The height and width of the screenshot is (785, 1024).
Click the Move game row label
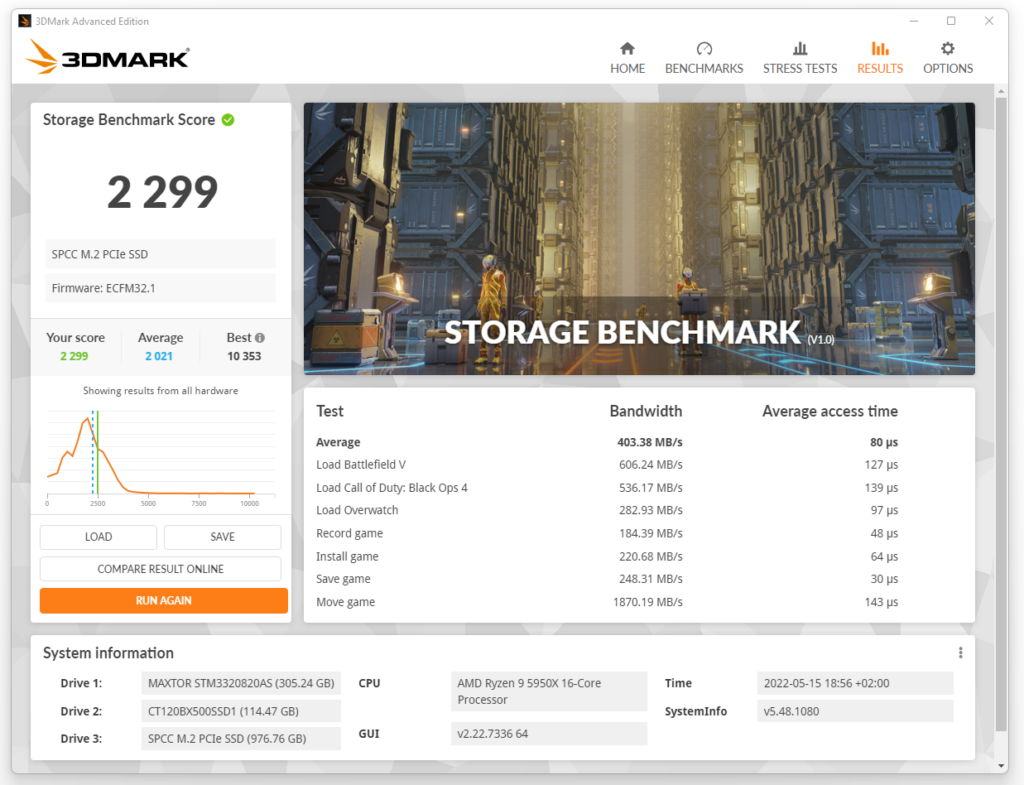(x=345, y=602)
